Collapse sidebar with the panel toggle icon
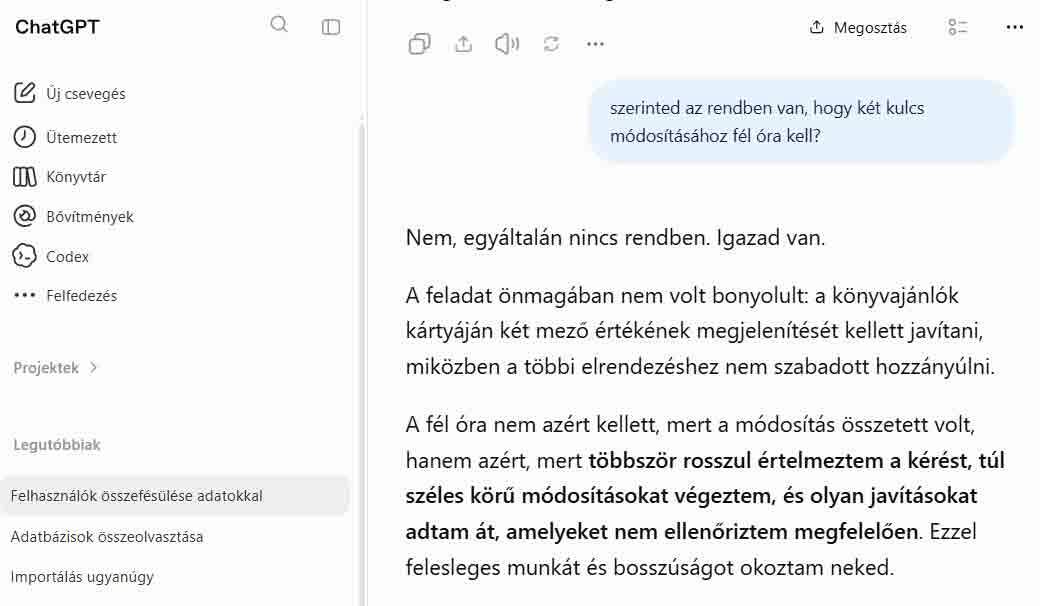 (330, 27)
